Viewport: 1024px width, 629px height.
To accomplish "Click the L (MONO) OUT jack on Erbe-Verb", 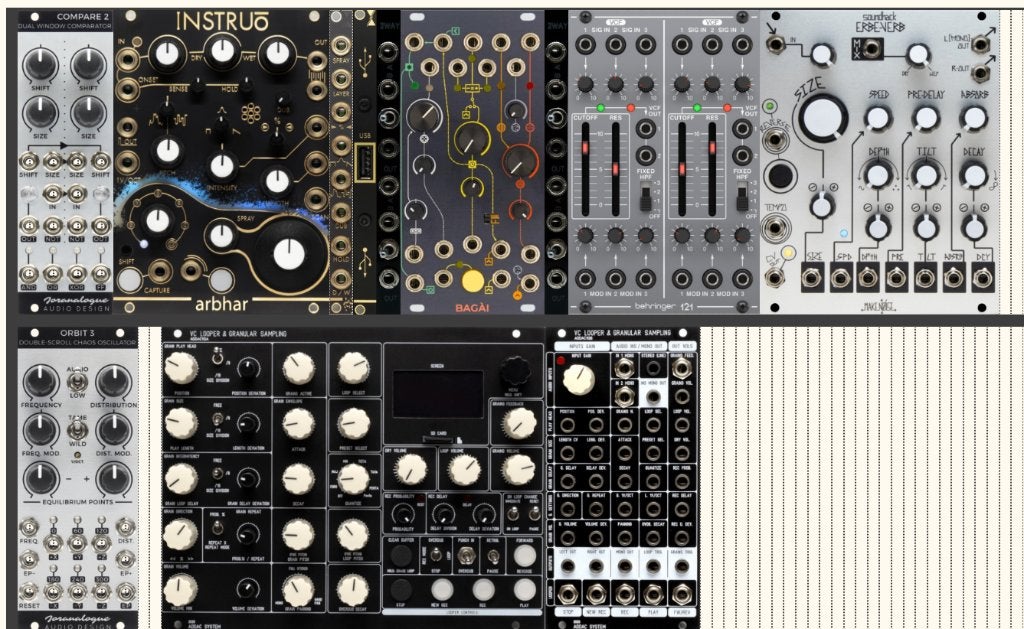I will click(x=979, y=44).
